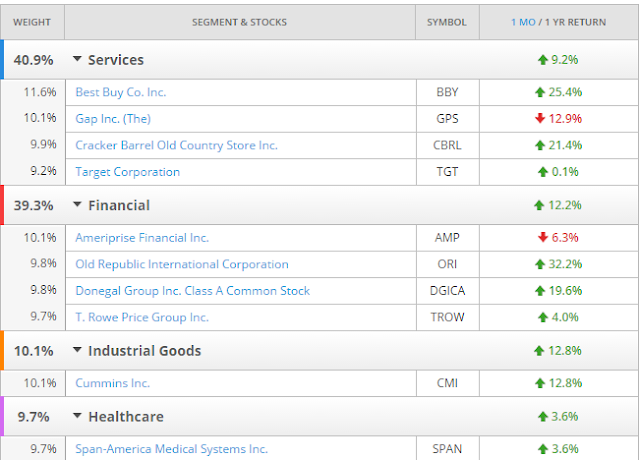Click Services 40.9% weight value
This screenshot has width=640, height=460.
click(33, 60)
